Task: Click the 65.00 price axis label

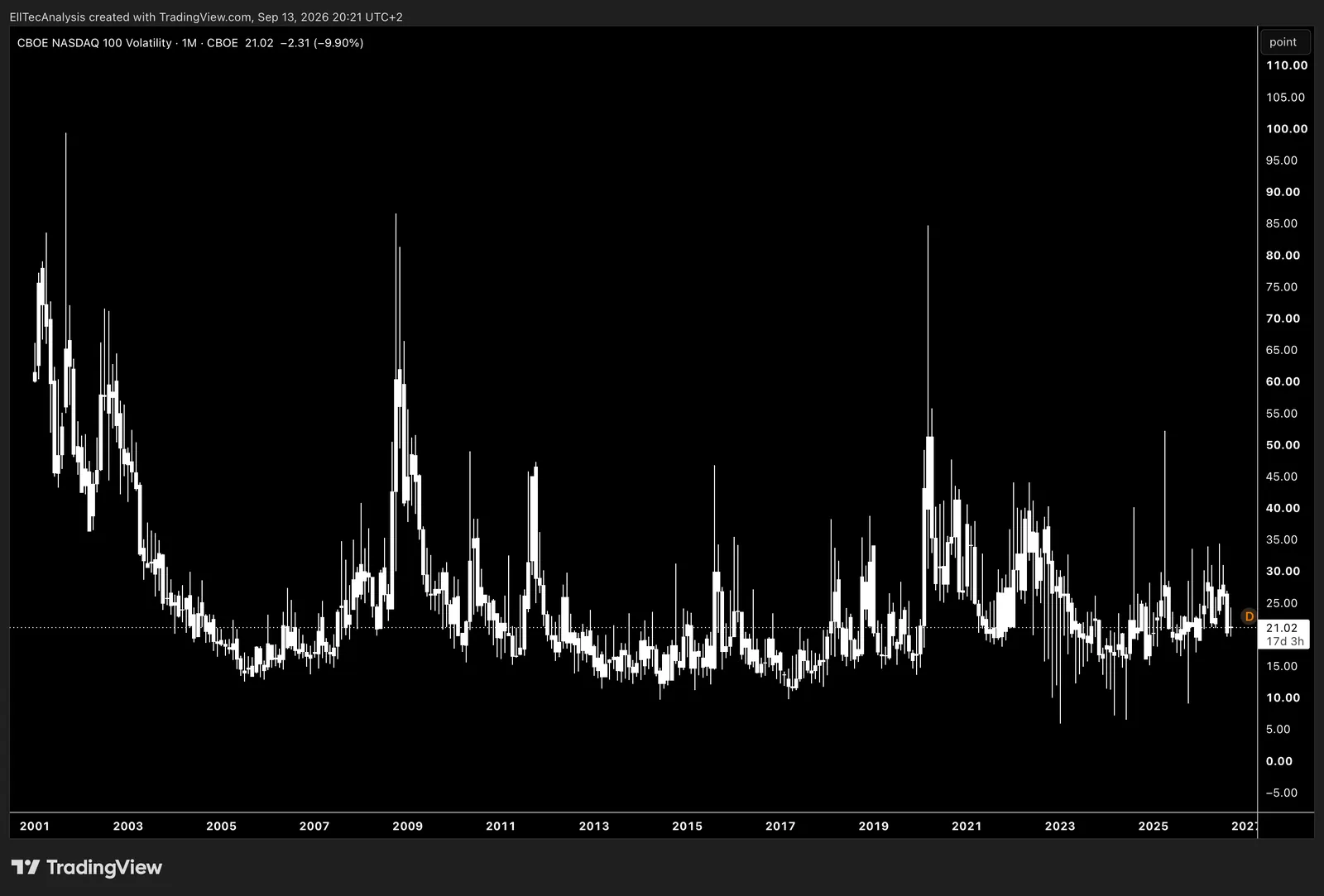Action: pyautogui.click(x=1282, y=350)
